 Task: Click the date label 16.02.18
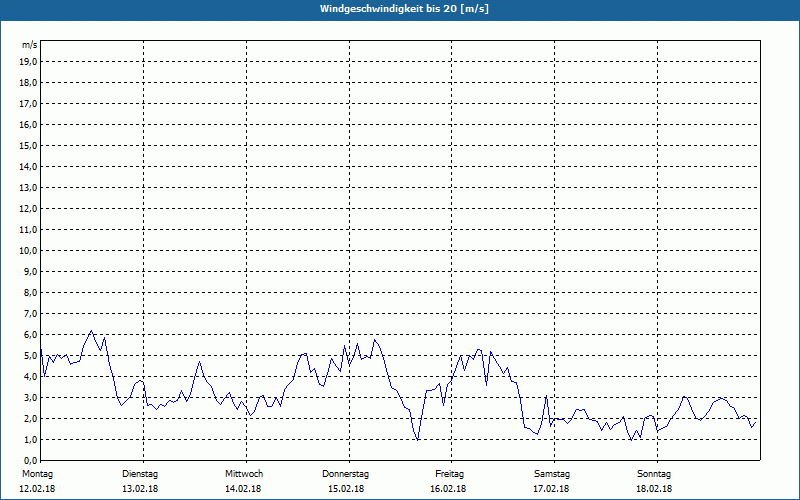[x=448, y=489]
